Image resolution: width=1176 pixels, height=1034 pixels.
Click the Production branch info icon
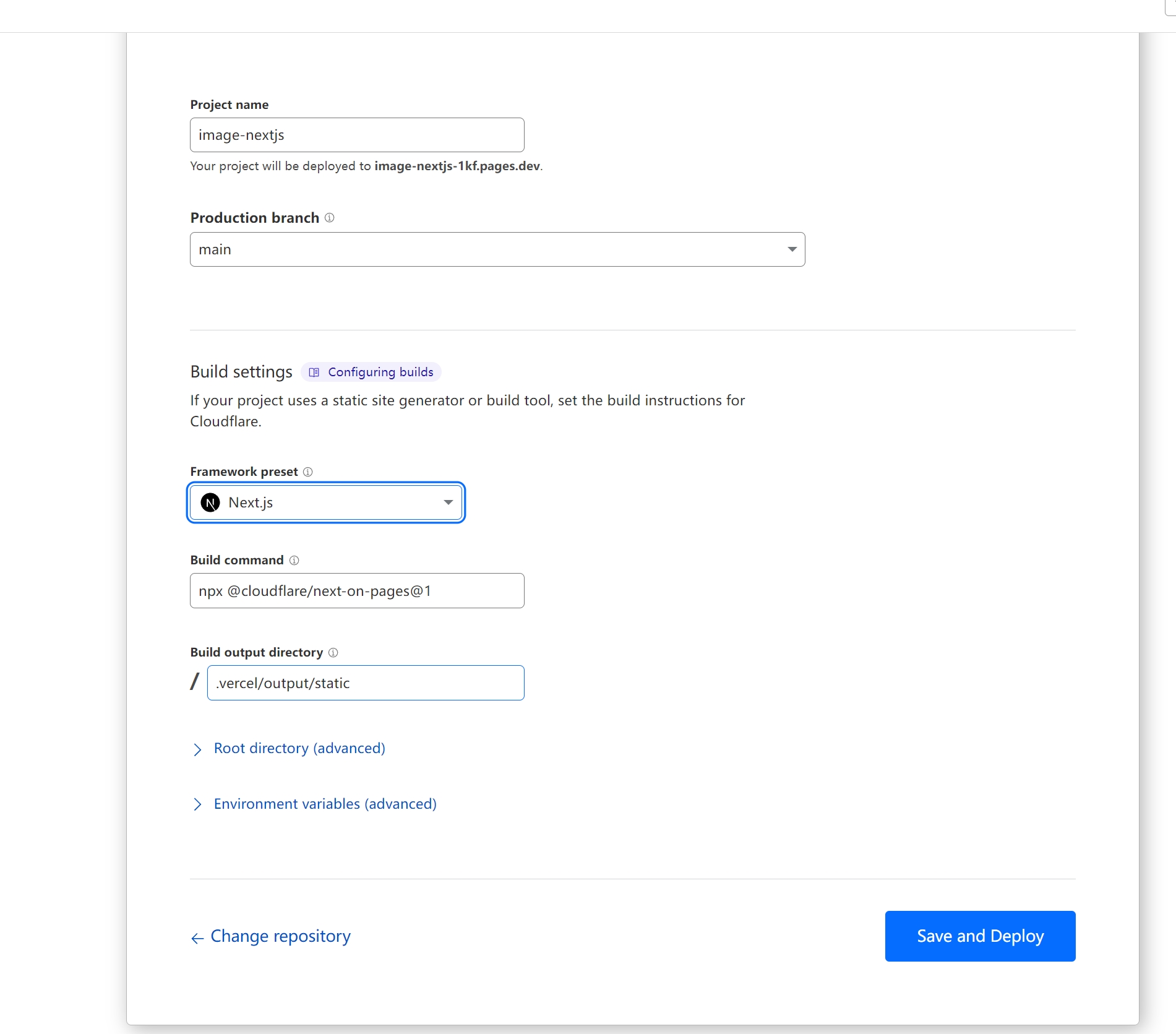[329, 218]
